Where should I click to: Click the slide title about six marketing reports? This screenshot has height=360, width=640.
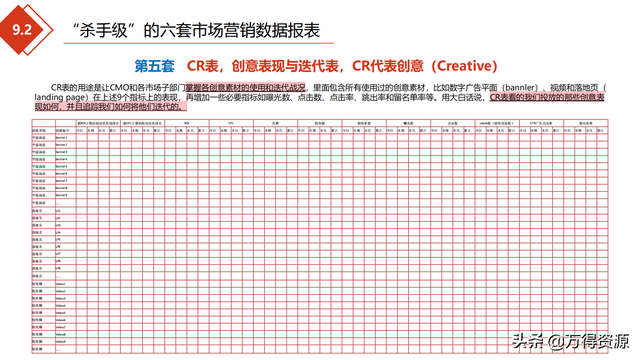point(196,30)
